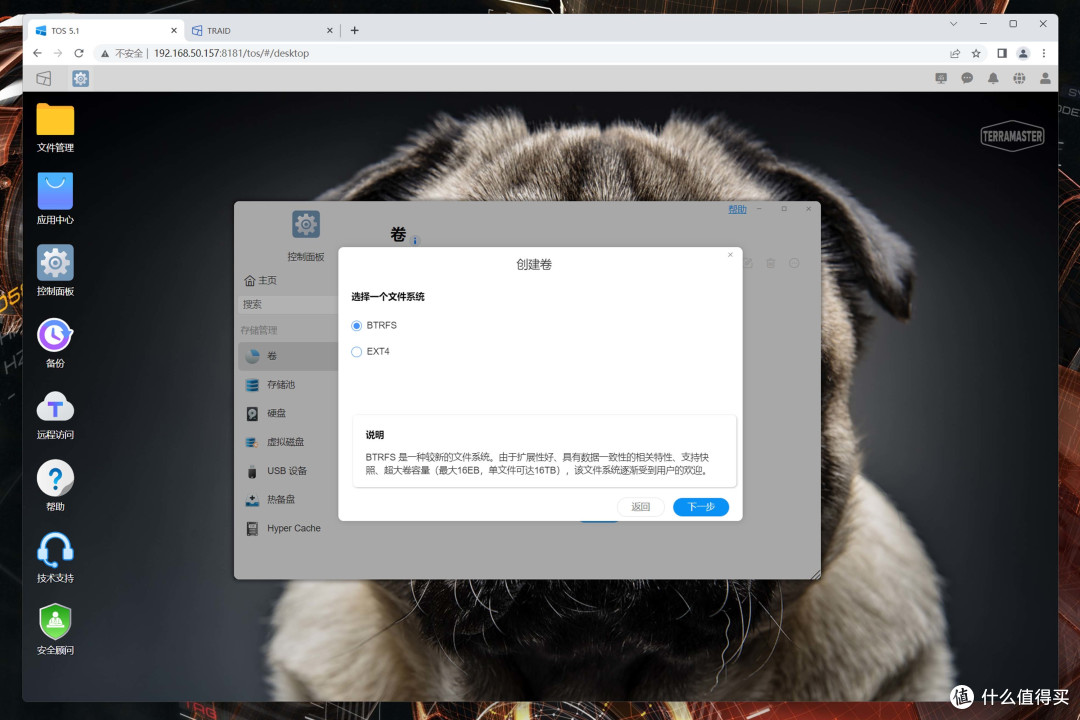Close the TRAID browser tab

329,30
